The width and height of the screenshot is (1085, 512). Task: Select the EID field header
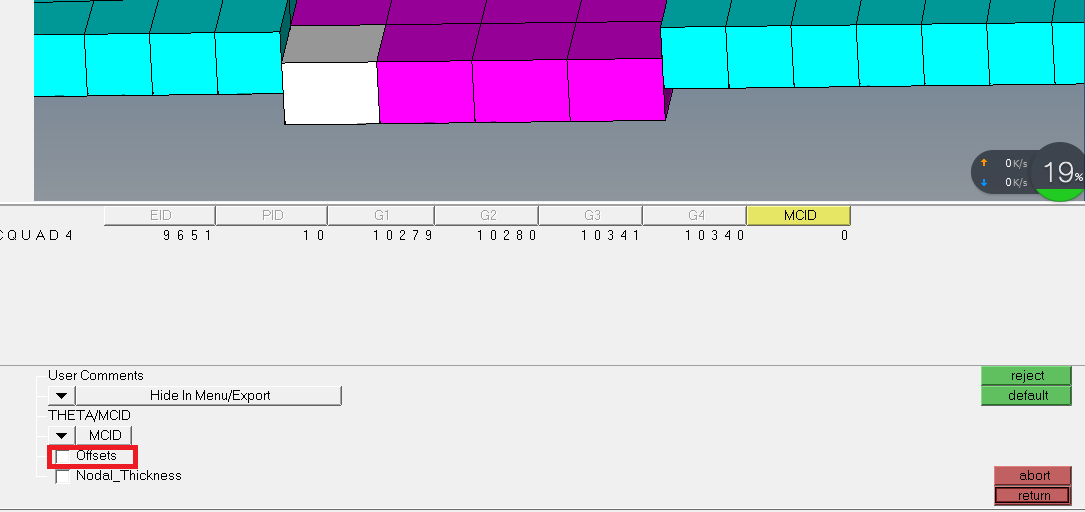(160, 215)
